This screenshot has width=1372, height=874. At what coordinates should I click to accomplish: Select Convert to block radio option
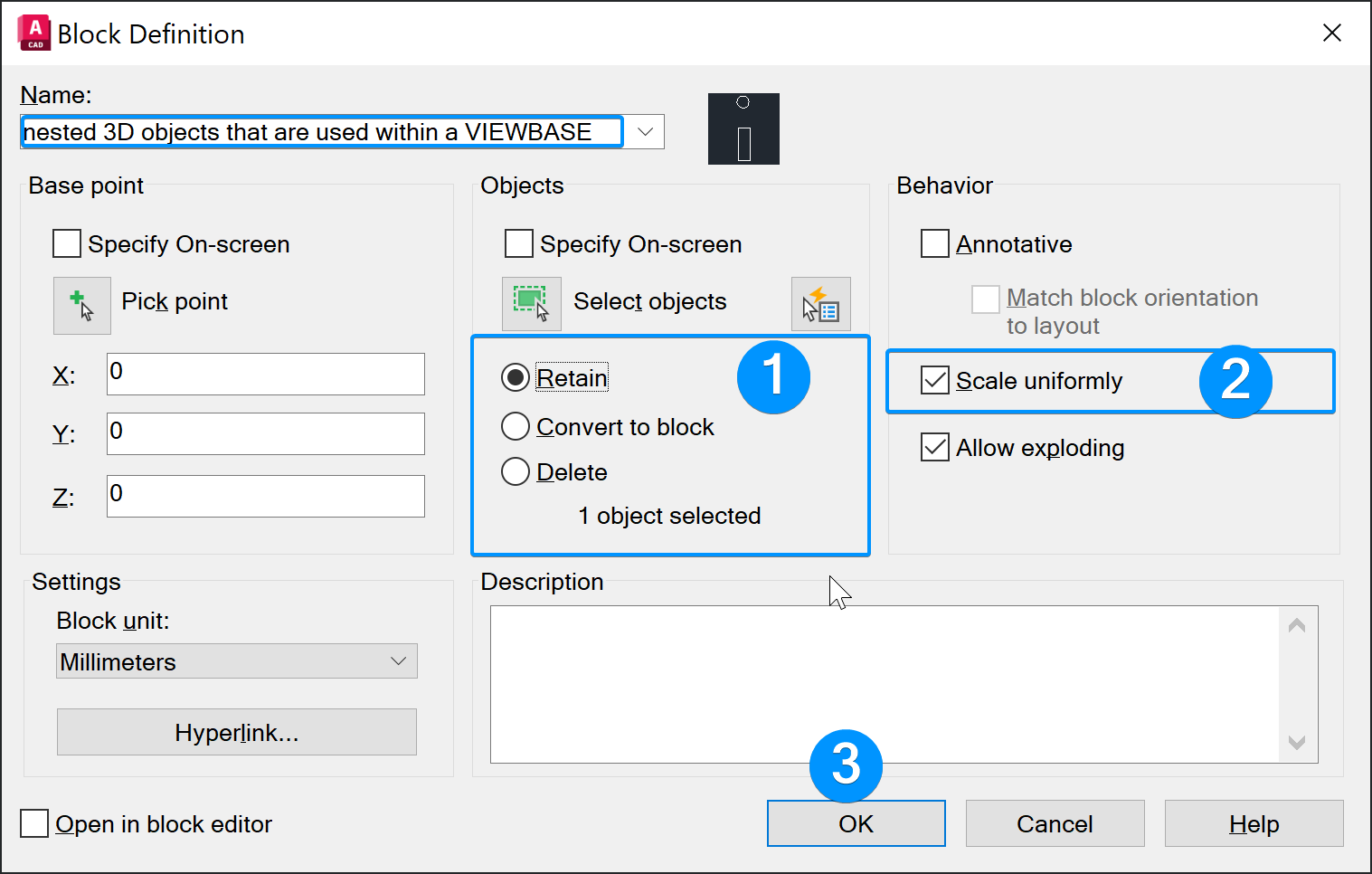[x=516, y=427]
